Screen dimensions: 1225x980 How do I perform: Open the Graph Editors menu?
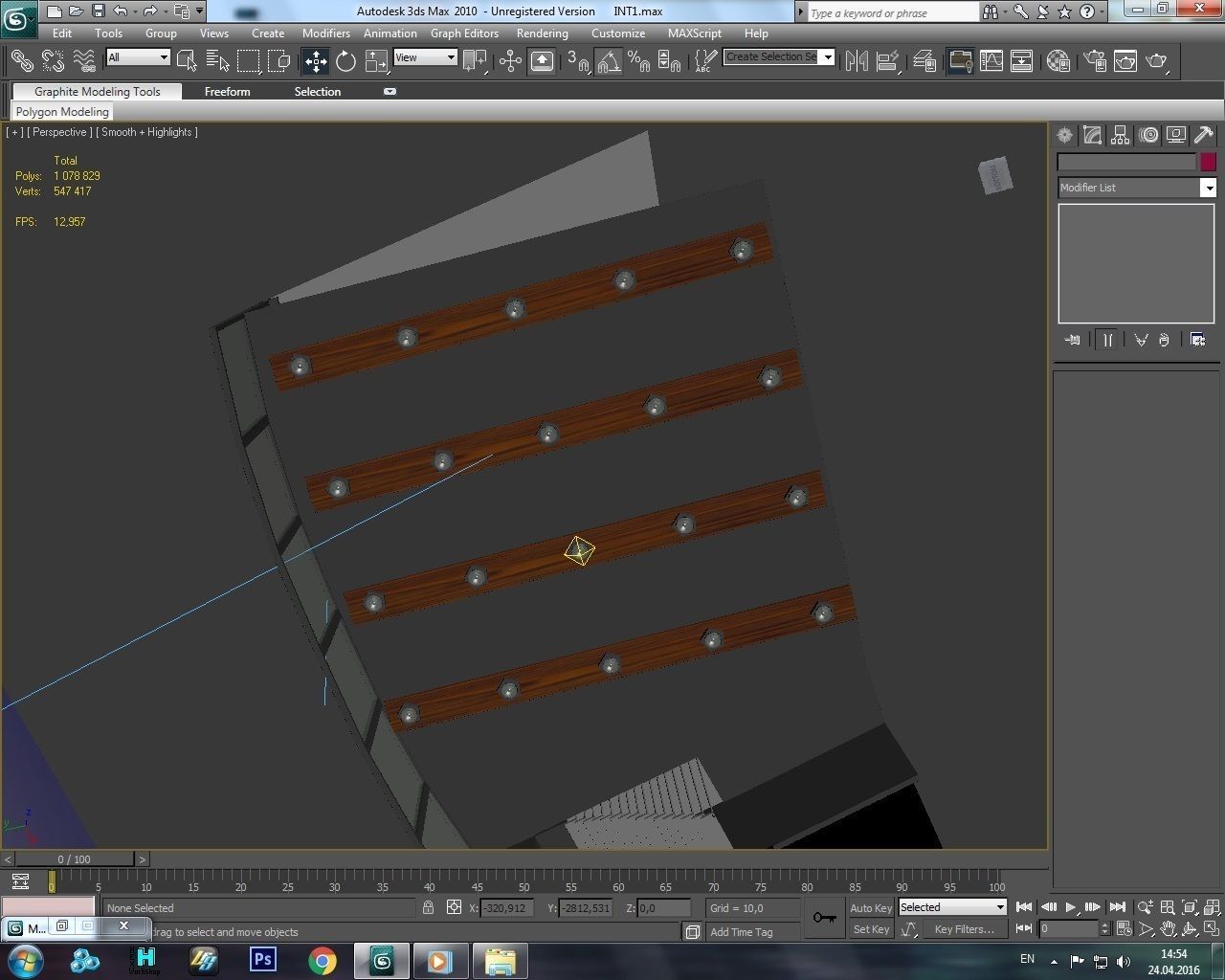[464, 33]
